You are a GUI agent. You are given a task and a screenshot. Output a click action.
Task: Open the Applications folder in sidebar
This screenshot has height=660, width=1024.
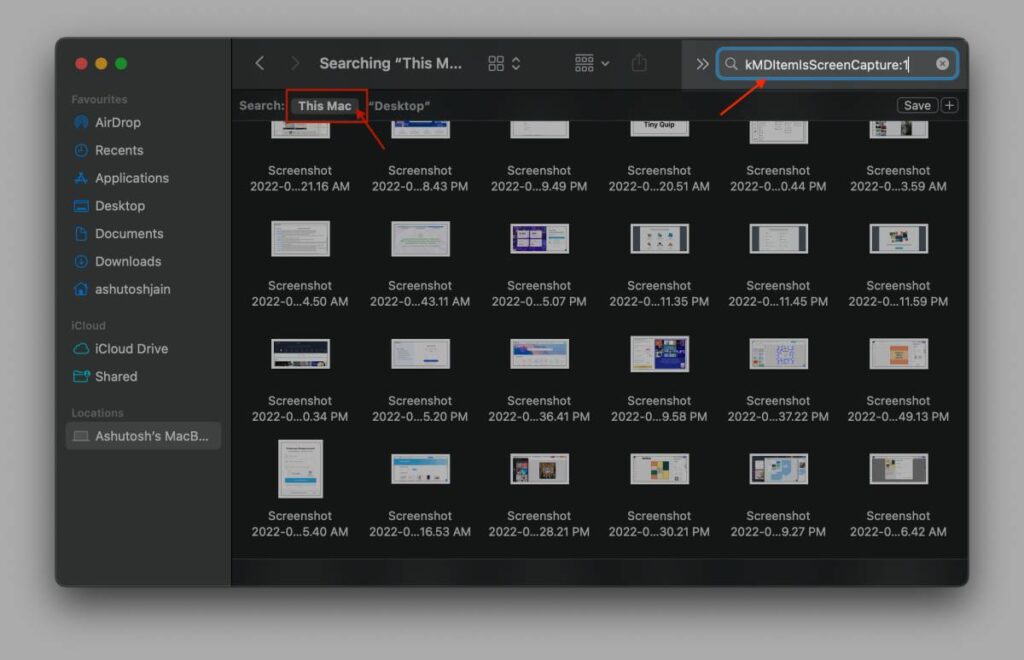coord(131,178)
